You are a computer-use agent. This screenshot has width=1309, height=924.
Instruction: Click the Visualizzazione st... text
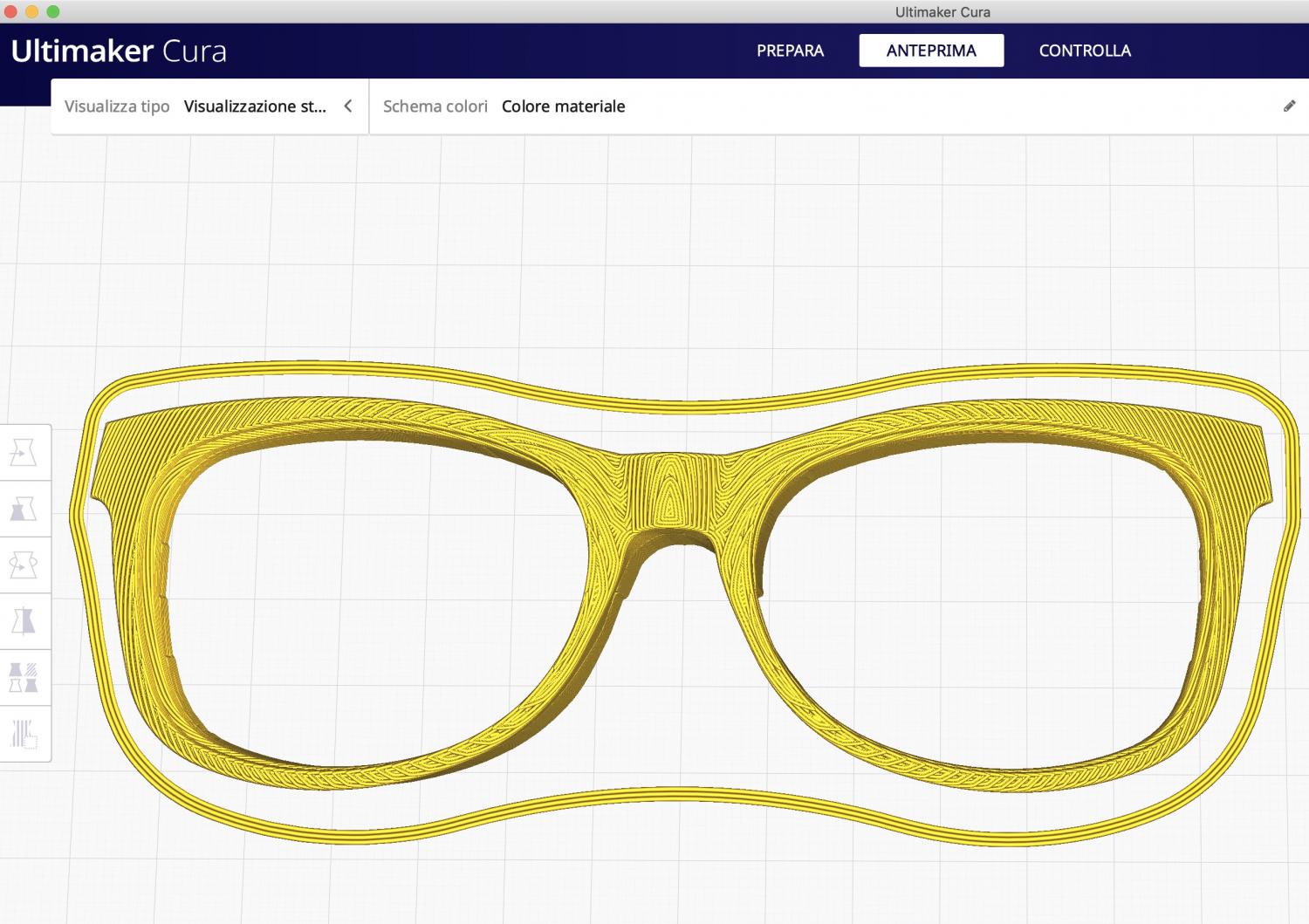(x=255, y=106)
